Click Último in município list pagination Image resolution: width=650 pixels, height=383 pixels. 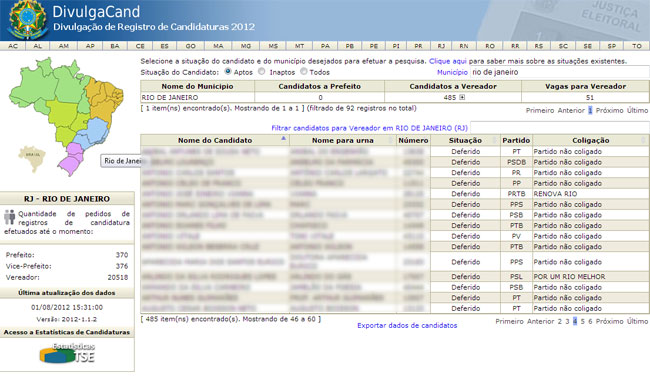coord(637,110)
